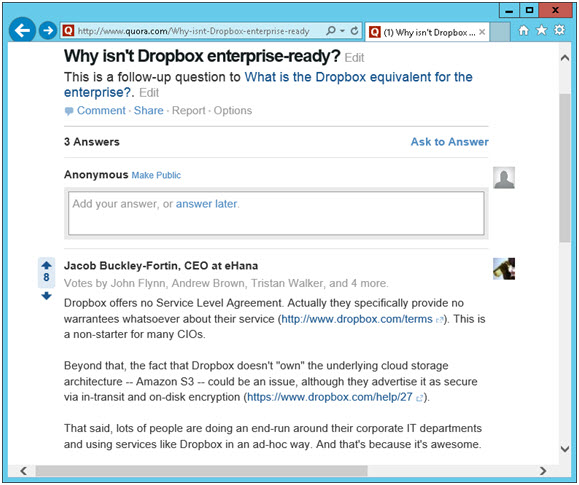Click the search magnifier in the address bar
The width and height of the screenshot is (579, 485).
click(331, 31)
